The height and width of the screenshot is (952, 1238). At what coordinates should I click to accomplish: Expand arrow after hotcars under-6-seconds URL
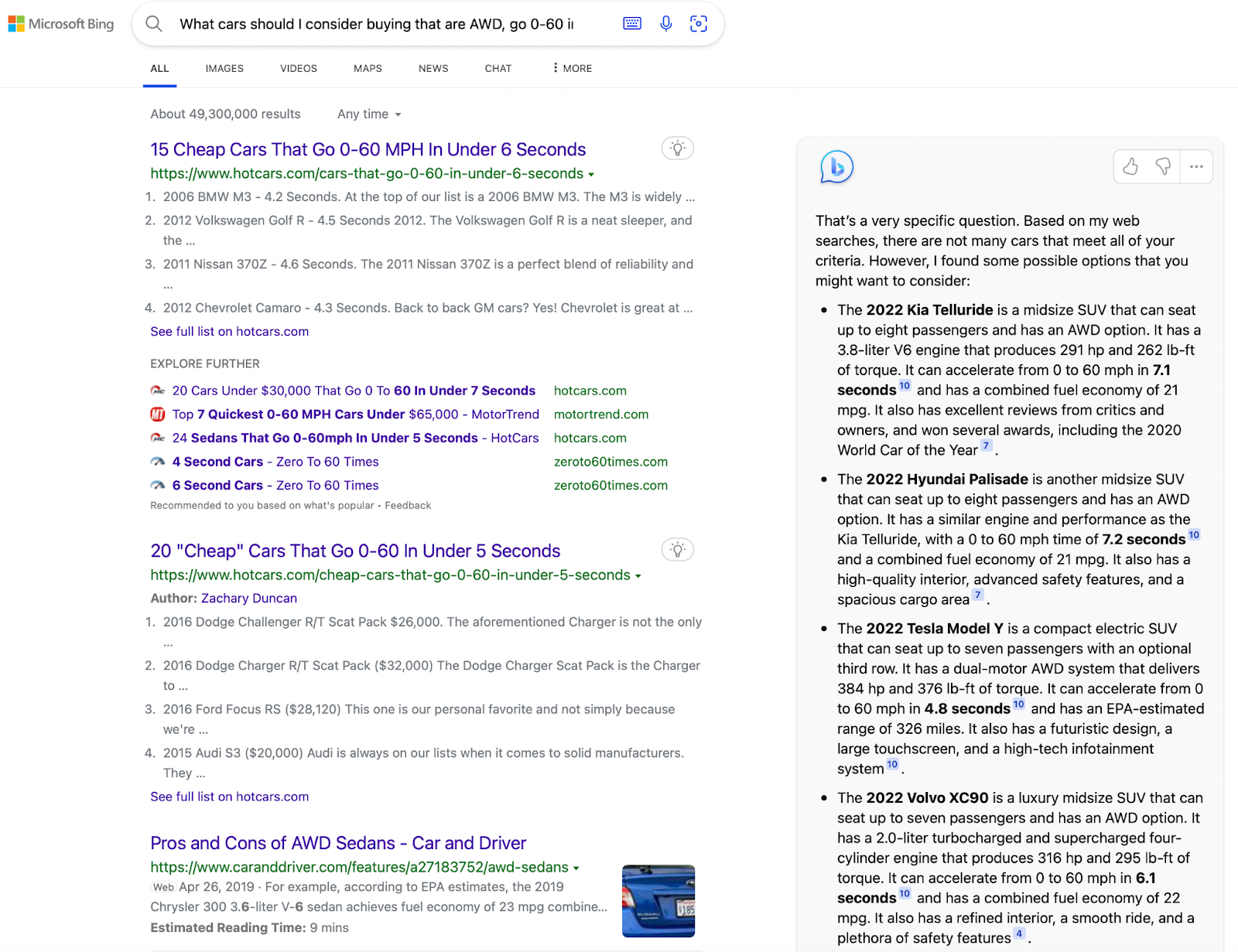[x=591, y=175]
